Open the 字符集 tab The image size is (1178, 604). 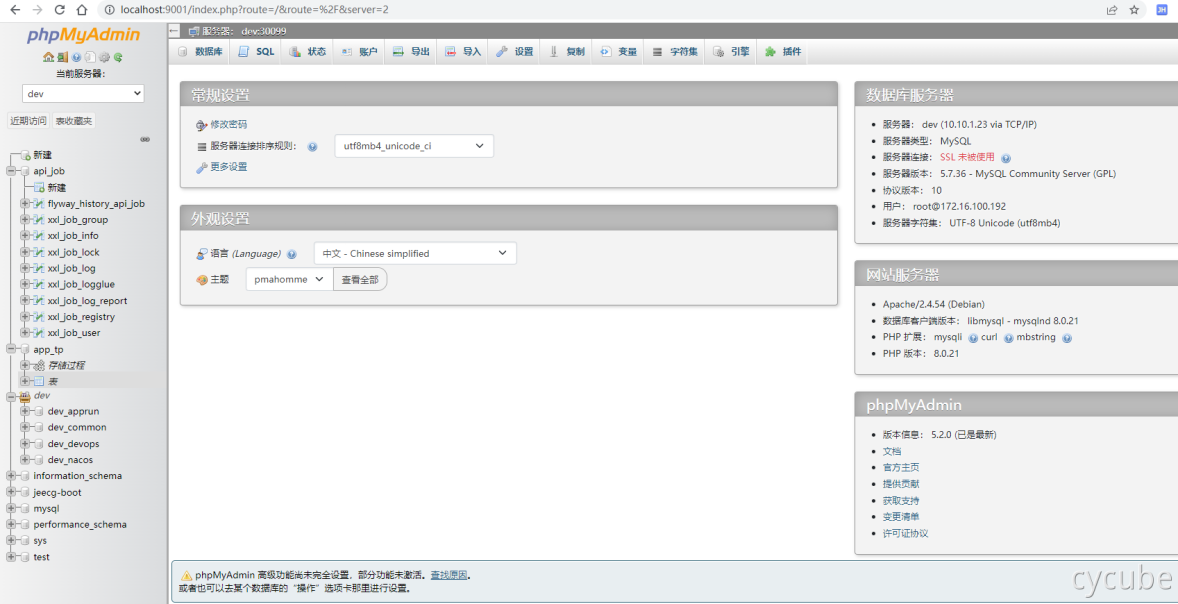675,52
